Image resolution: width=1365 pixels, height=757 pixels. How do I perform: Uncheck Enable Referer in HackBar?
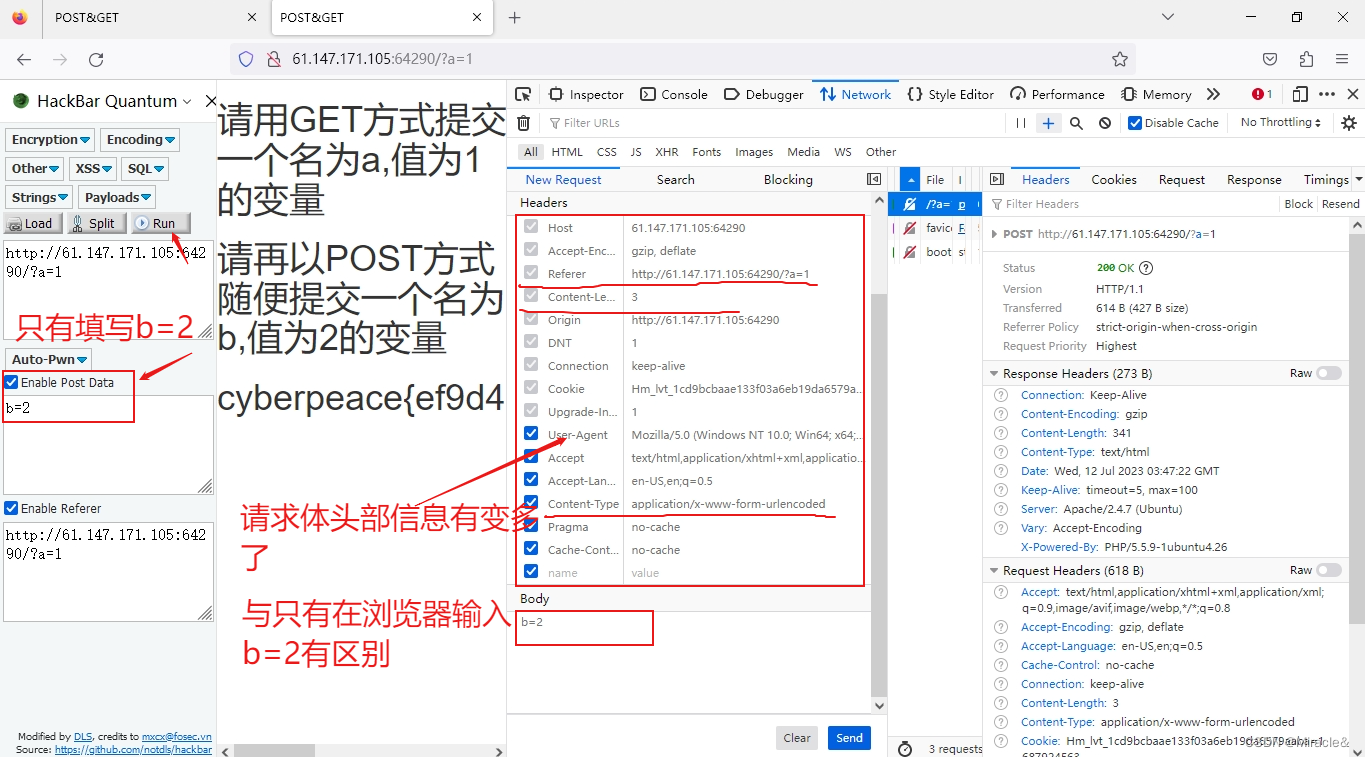coord(12,508)
